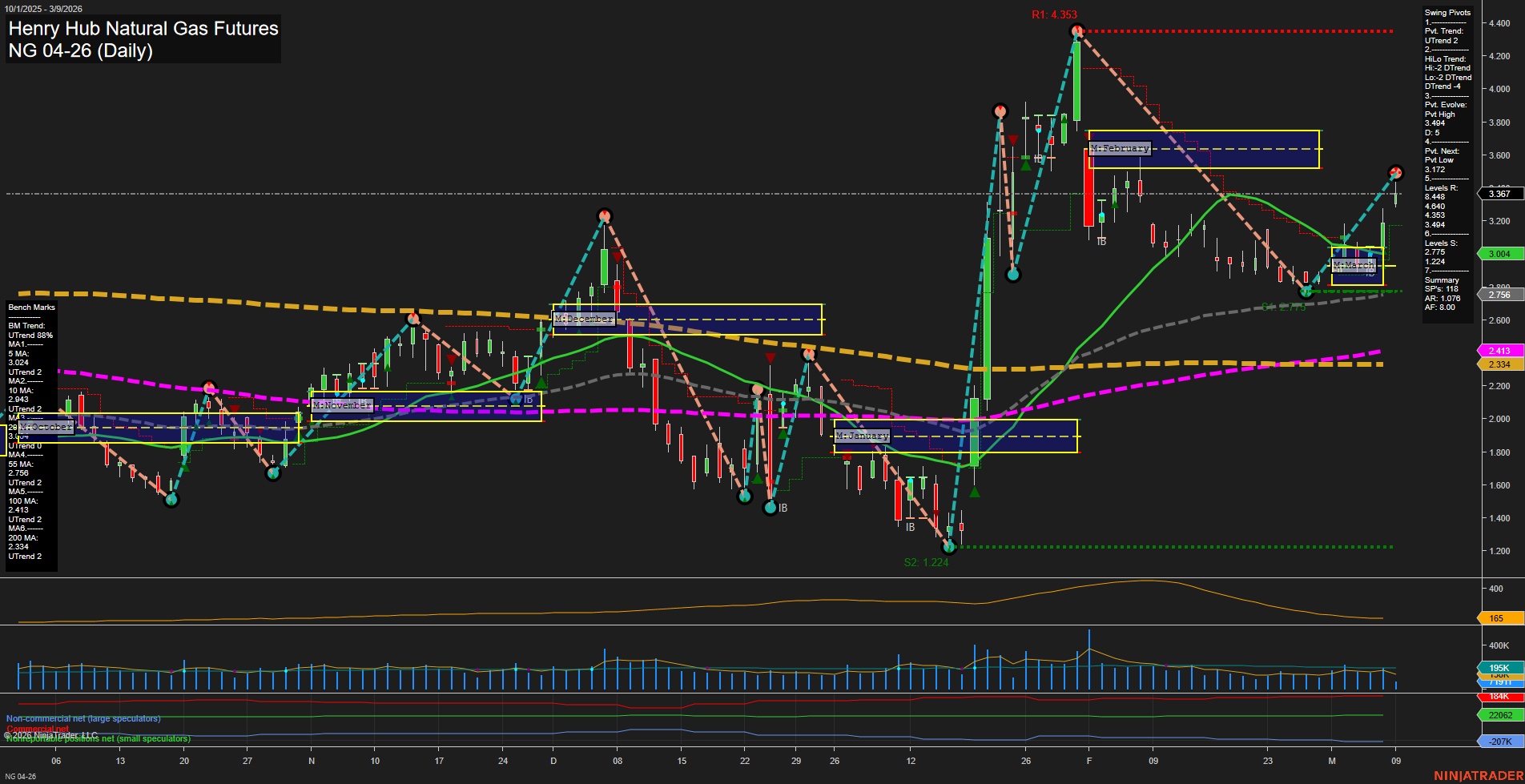The width and height of the screenshot is (1525, 784).
Task: Click the 3.367 current price tag on the axis
Action: pyautogui.click(x=1499, y=194)
